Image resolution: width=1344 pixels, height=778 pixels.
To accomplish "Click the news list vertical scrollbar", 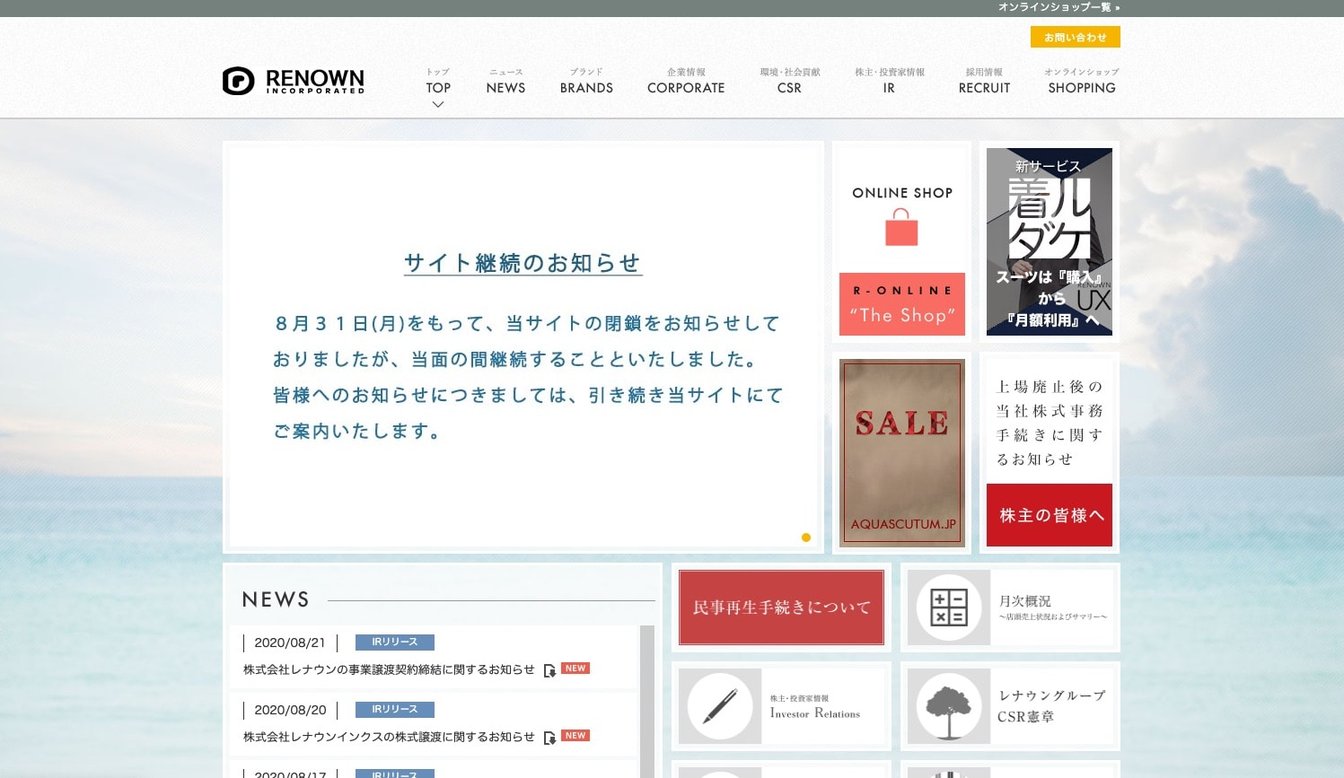I will 647,700.
